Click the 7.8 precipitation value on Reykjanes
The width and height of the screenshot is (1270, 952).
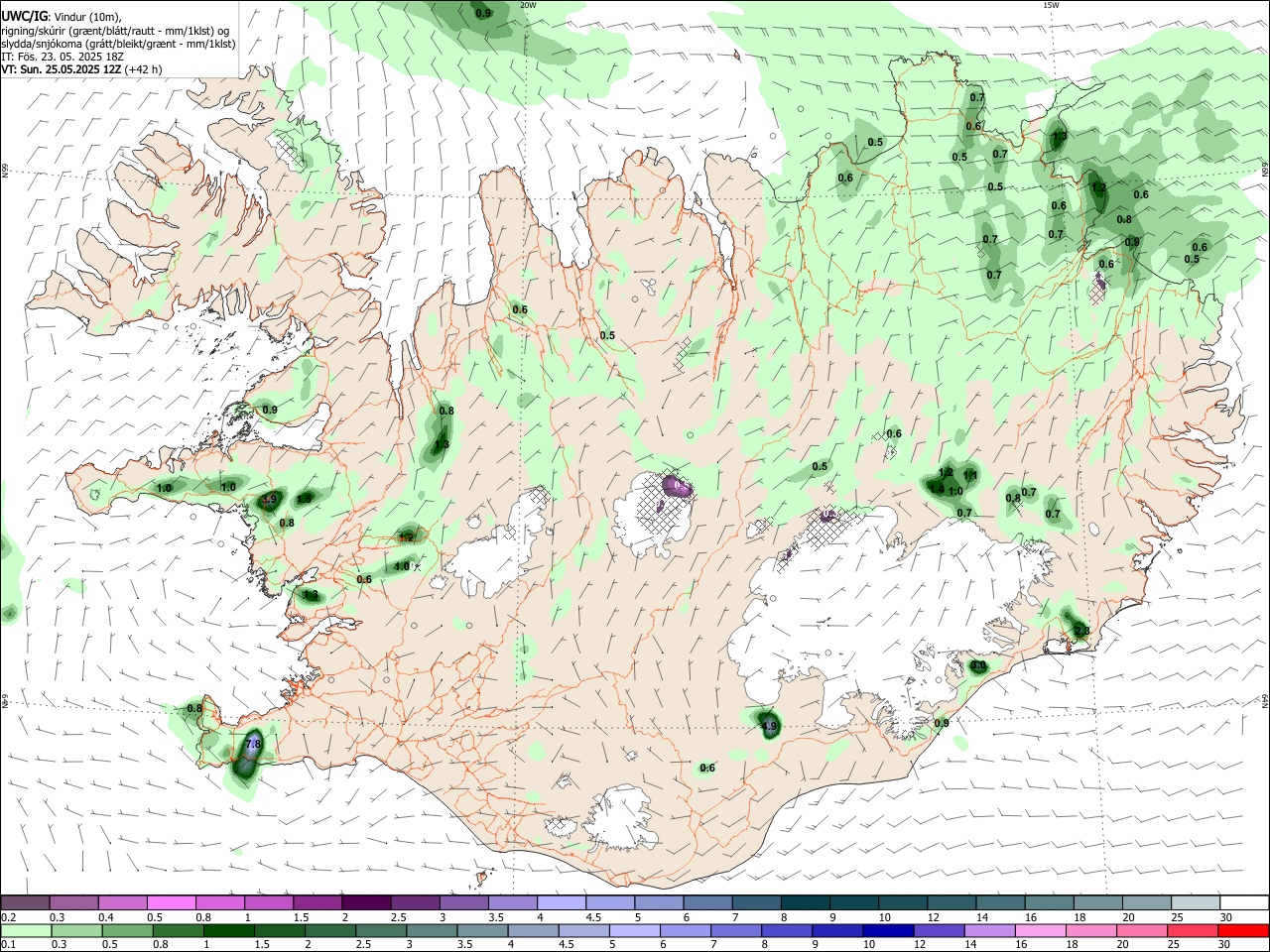252,744
